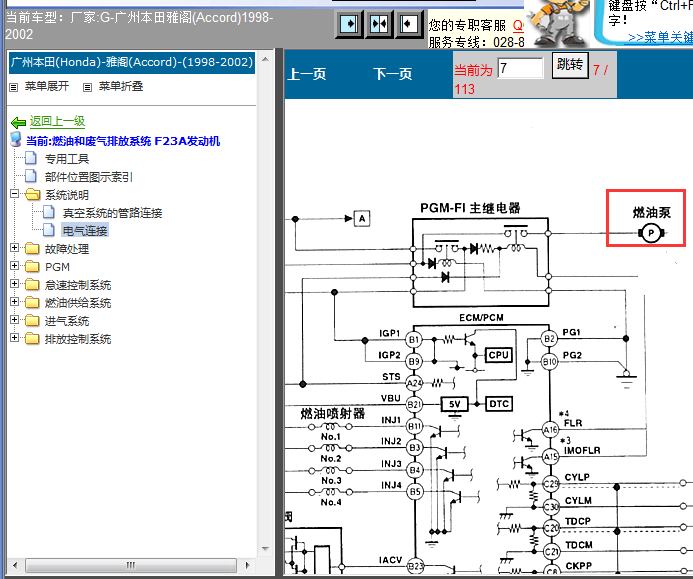Click the horizontal scrollbar right arrow
Screen dimensions: 693x579
(247, 565)
